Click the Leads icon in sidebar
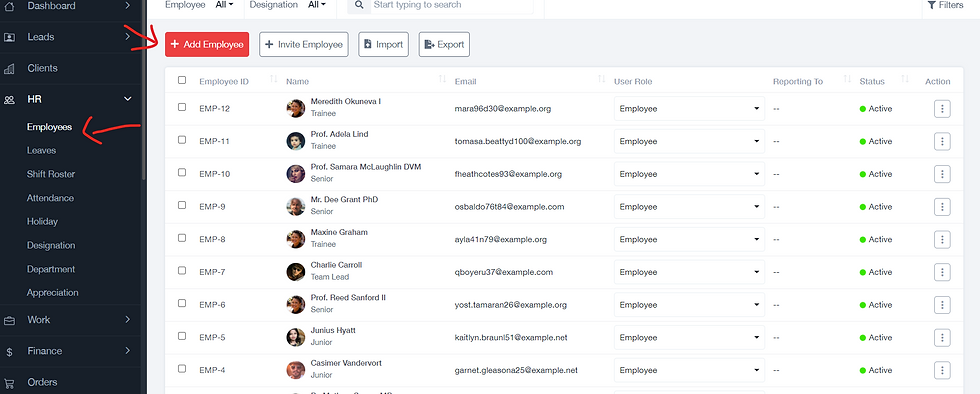This screenshot has height=394, width=980. click(9, 37)
